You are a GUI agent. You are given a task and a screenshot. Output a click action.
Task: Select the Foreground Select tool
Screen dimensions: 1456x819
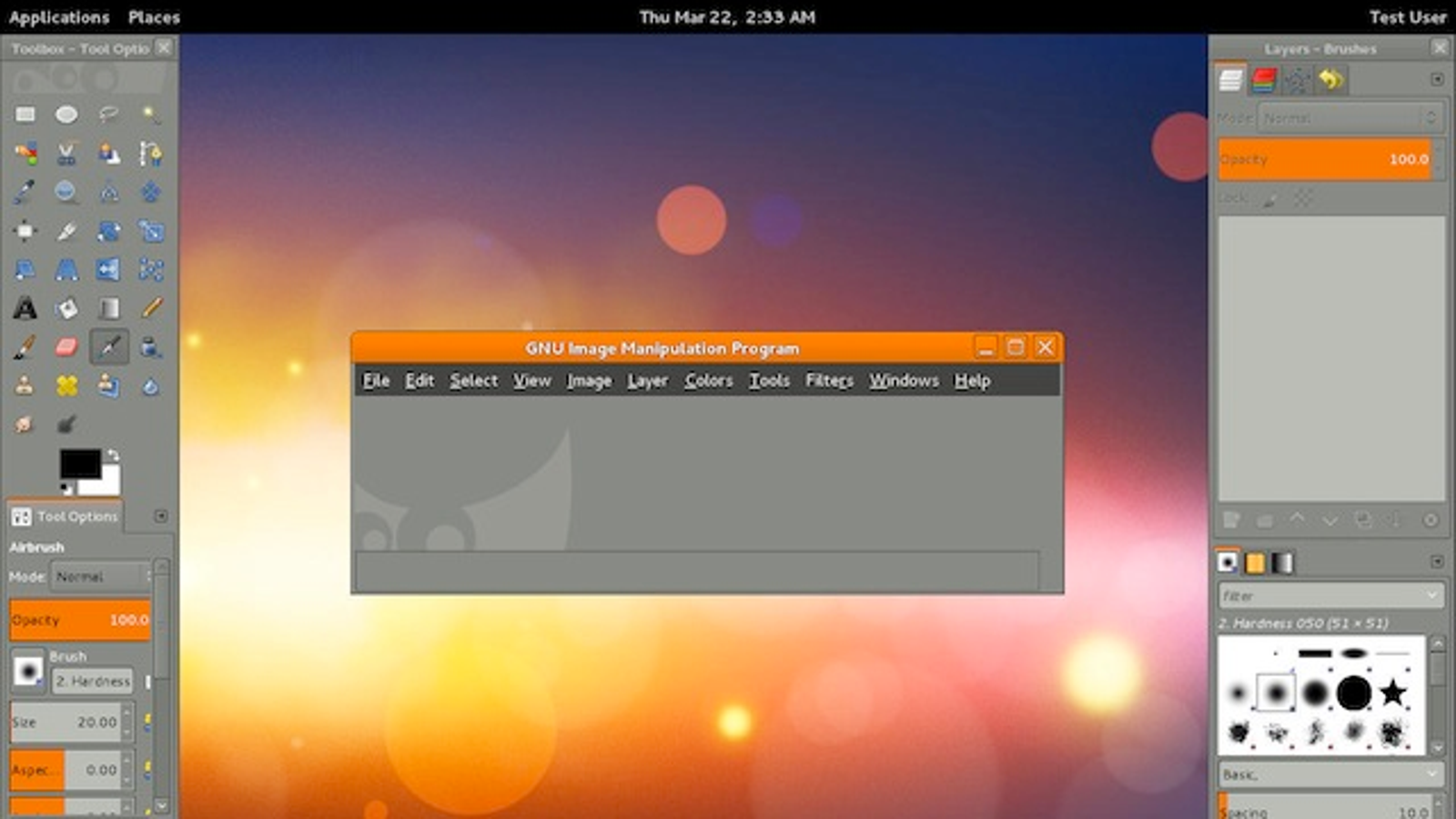pyautogui.click(x=108, y=153)
